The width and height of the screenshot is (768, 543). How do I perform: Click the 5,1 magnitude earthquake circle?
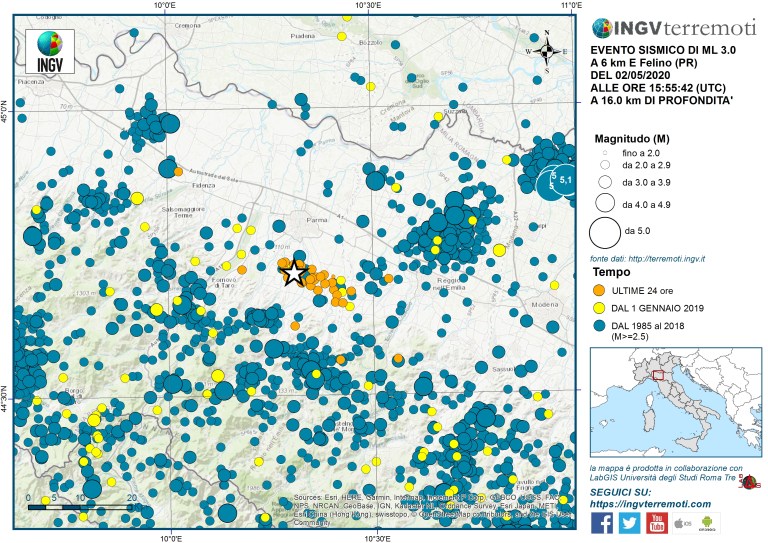point(563,180)
